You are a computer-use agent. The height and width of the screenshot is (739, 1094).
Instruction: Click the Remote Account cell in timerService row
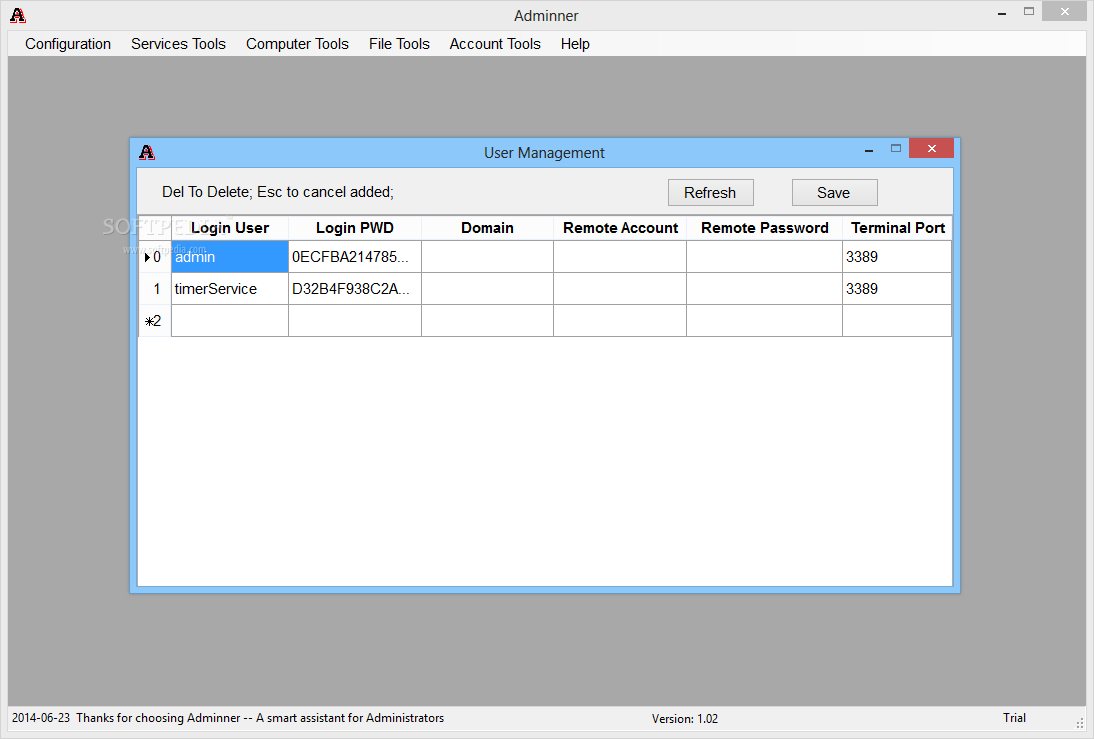[620, 289]
